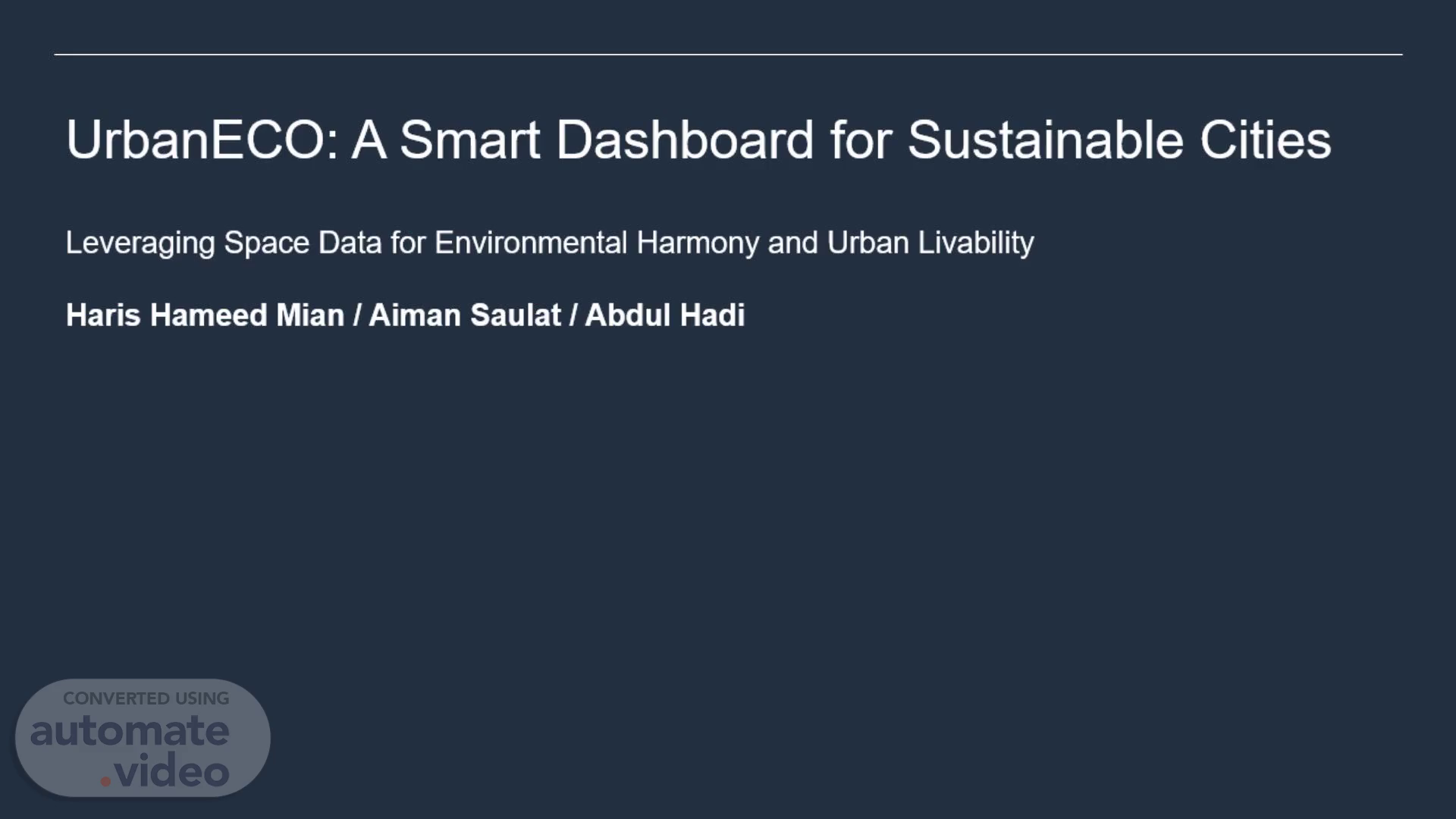
Task: Click "Urban Livability" in the subtitle
Action: point(930,243)
